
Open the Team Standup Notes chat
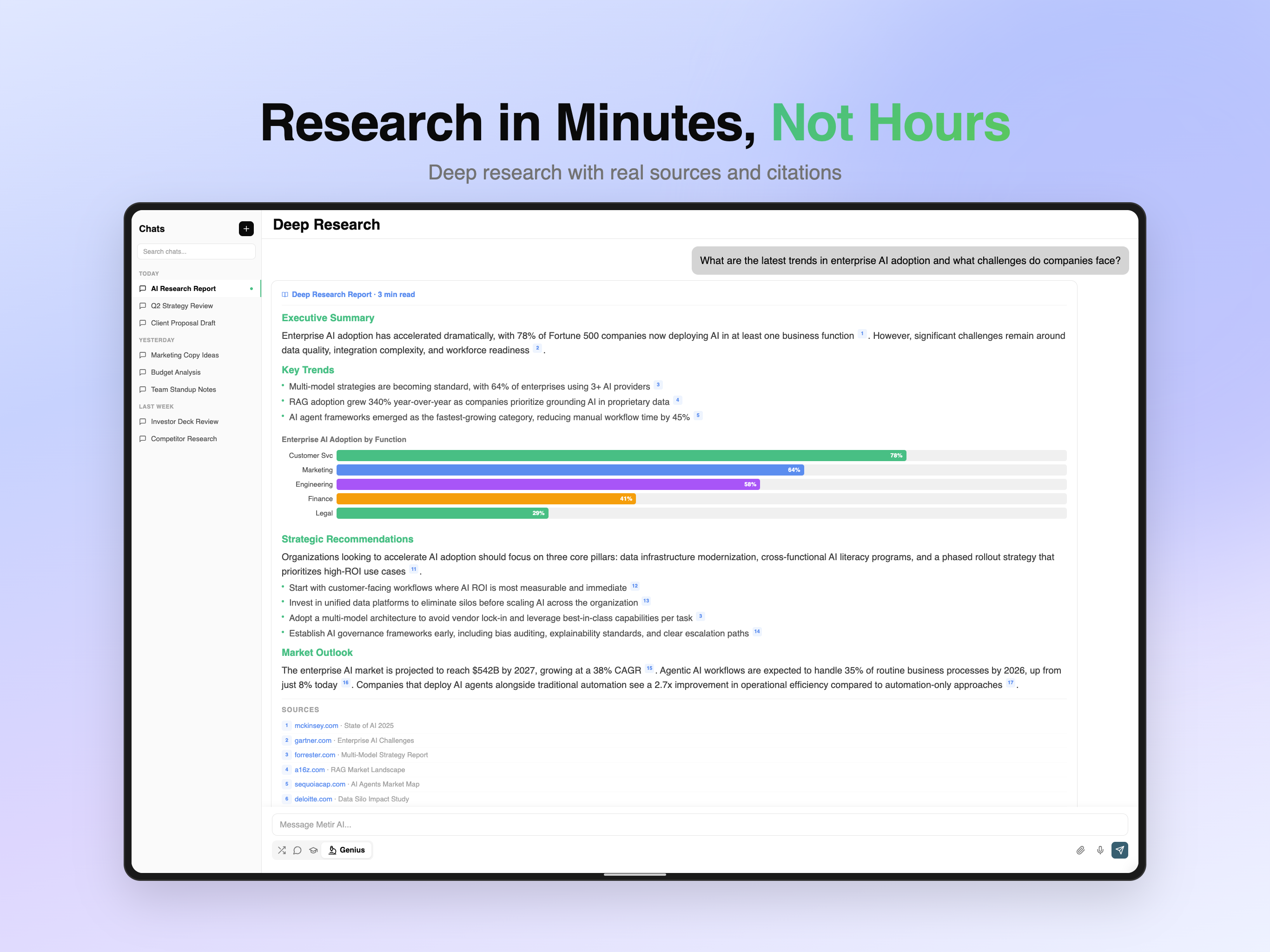click(196, 390)
